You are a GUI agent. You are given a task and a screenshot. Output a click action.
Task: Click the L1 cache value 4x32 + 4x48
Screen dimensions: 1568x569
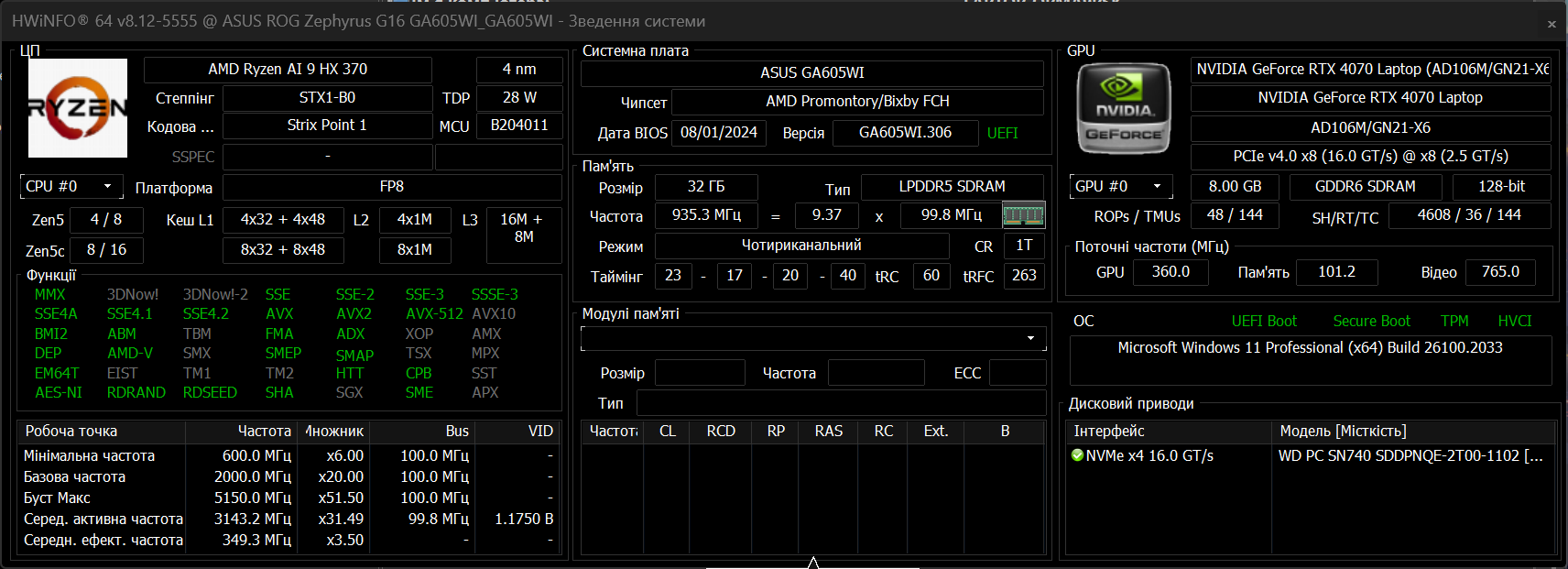click(x=283, y=220)
